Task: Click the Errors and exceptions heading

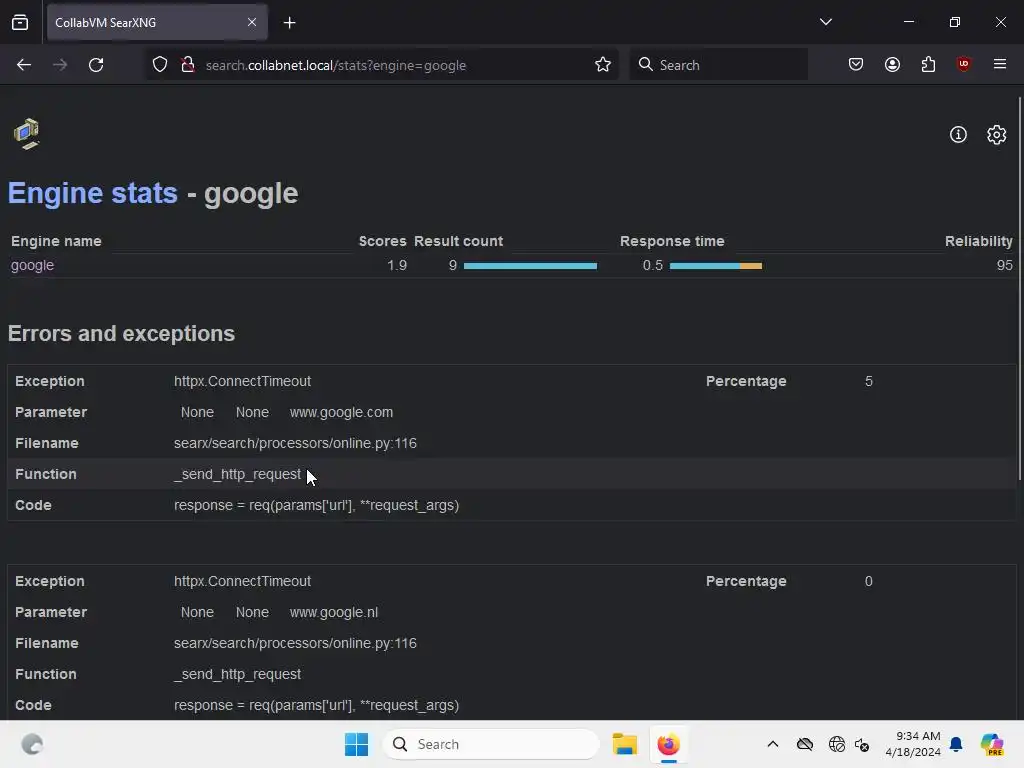Action: tap(121, 334)
